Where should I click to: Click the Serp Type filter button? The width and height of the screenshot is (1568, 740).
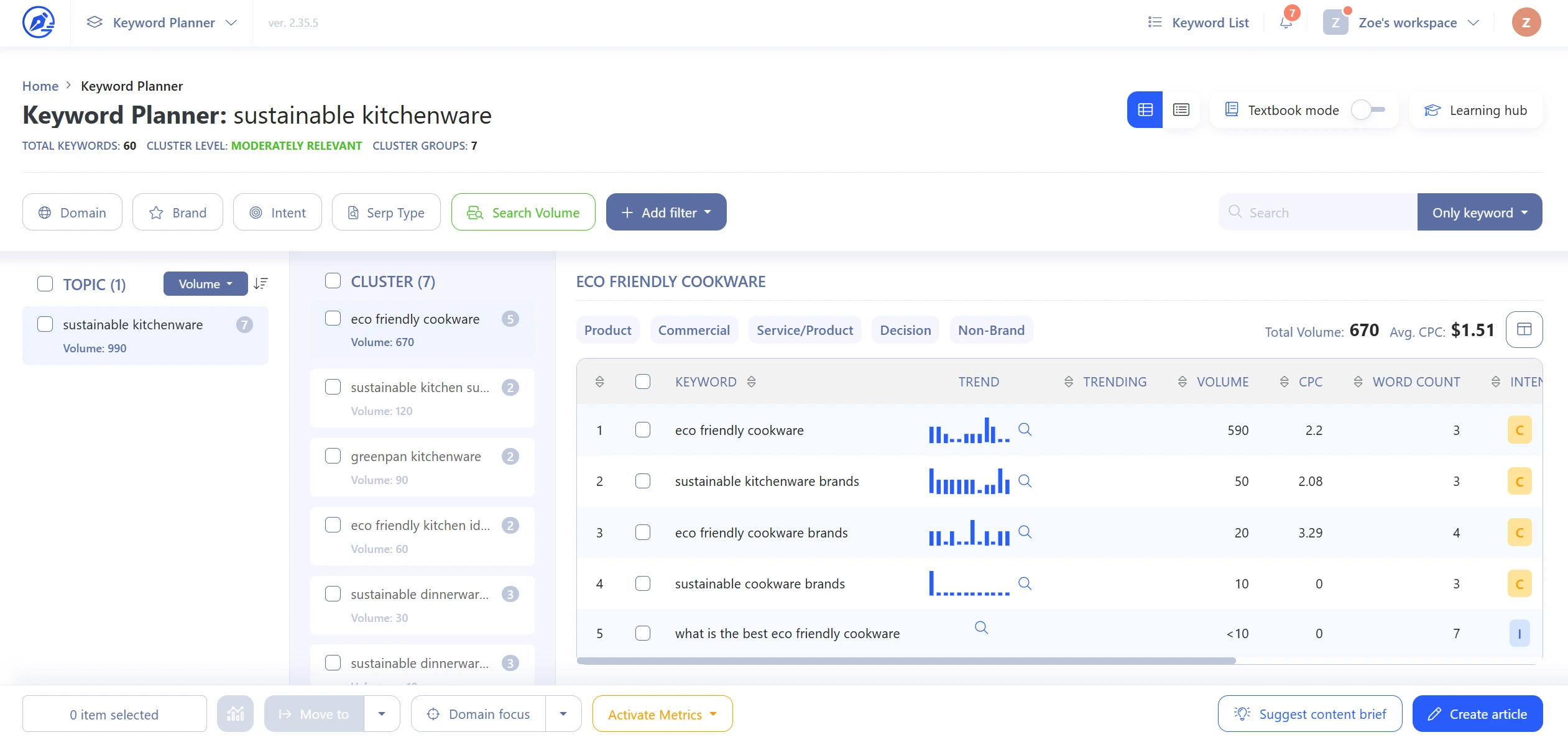(386, 212)
